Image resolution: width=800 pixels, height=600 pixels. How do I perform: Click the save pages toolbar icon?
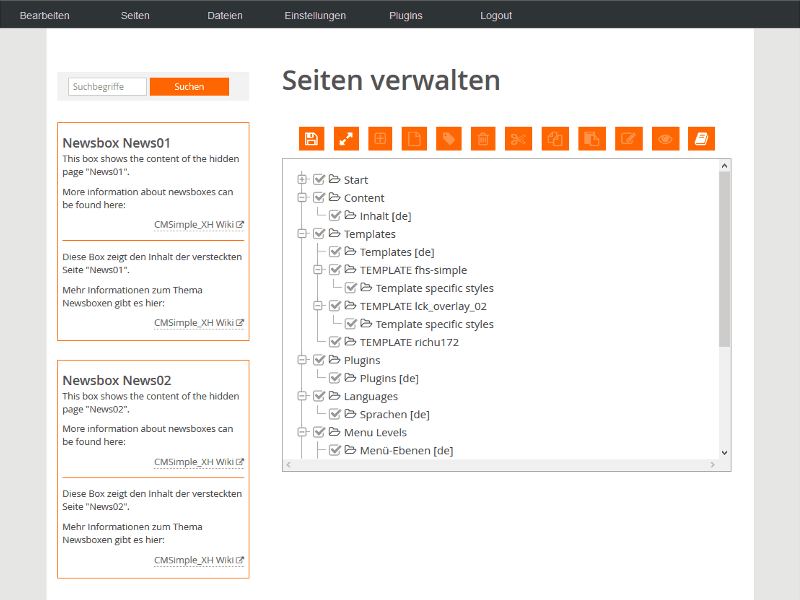(311, 139)
